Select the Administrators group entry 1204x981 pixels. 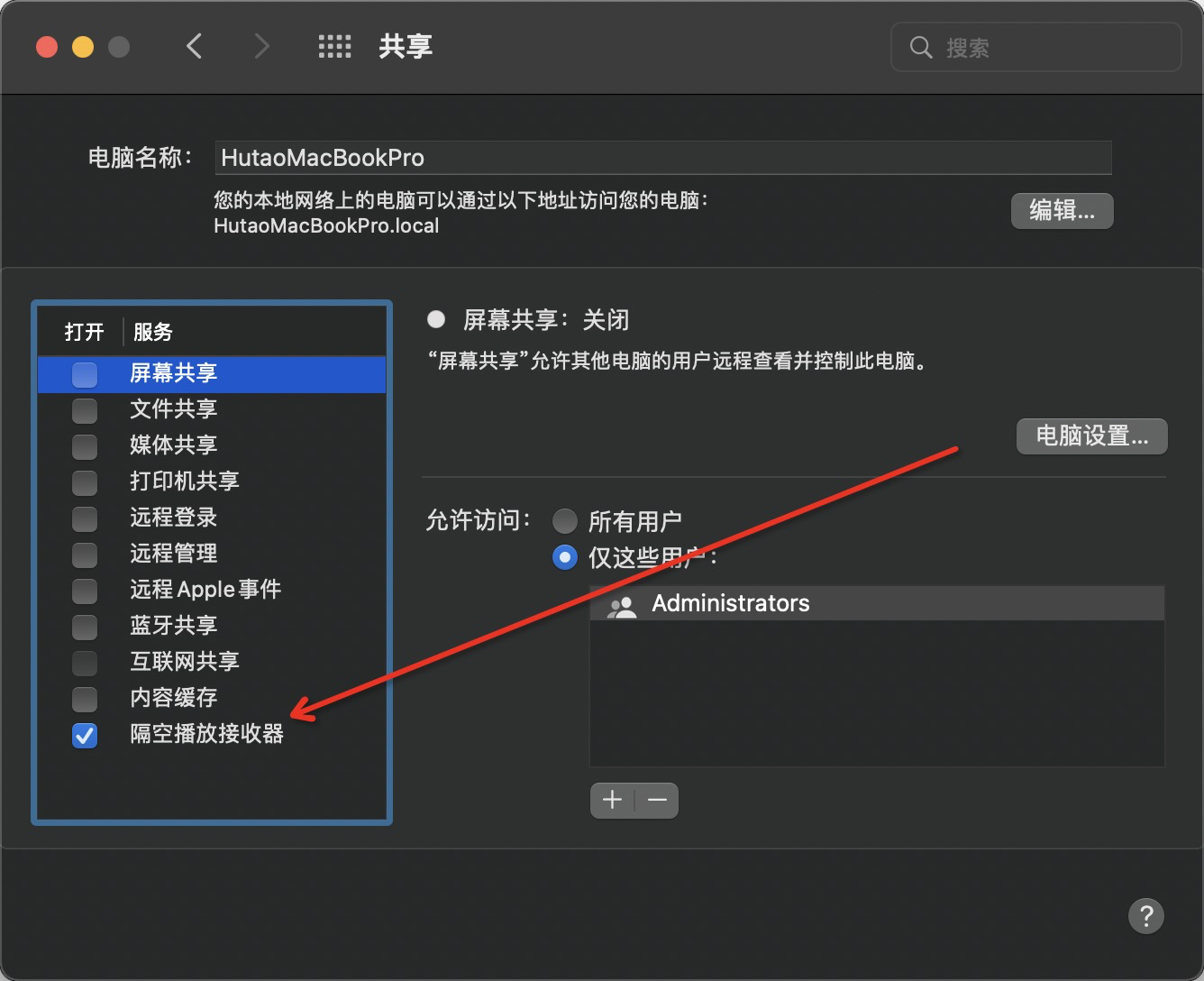point(730,603)
